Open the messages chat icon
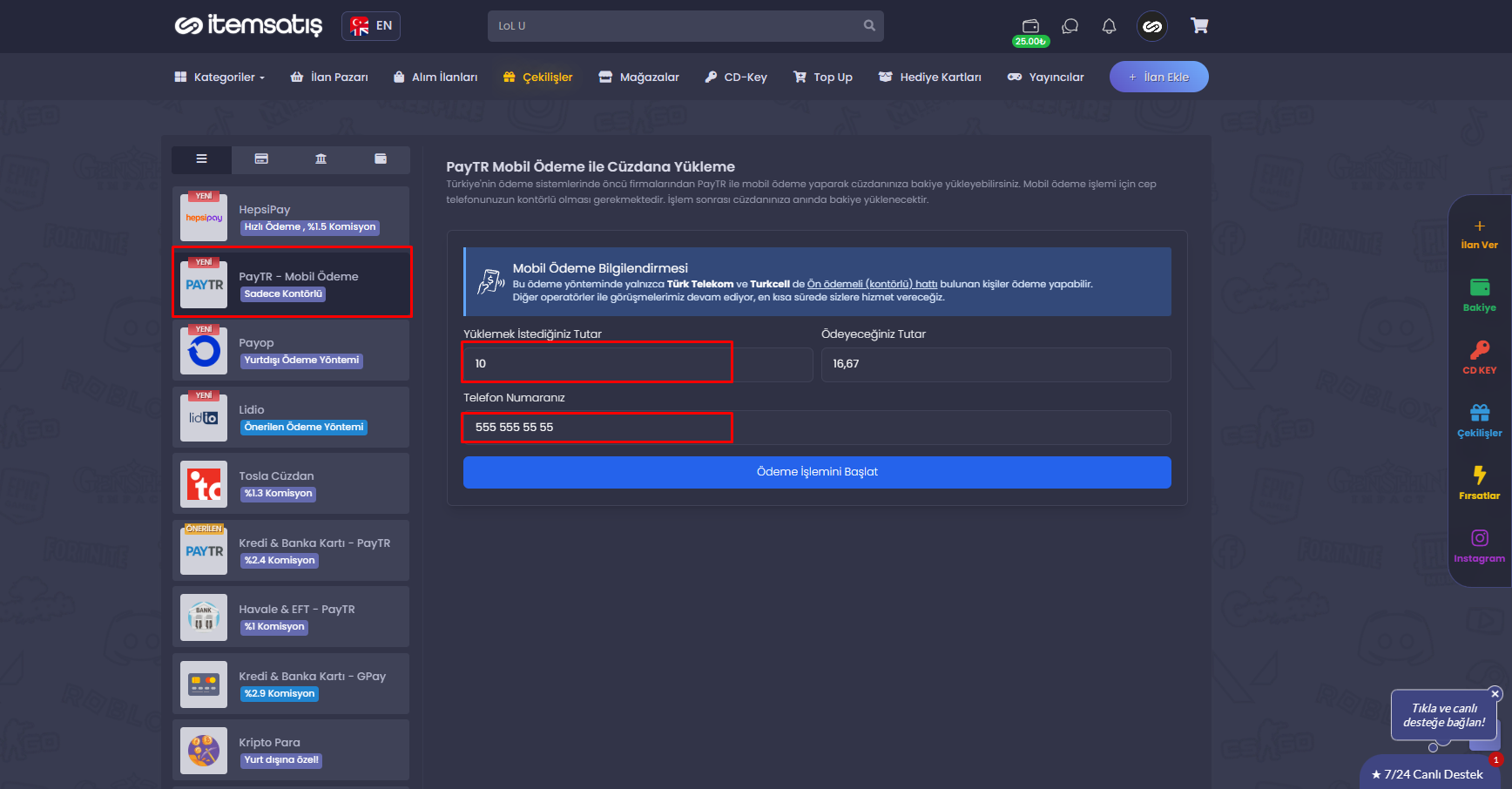The image size is (1512, 789). click(1070, 26)
